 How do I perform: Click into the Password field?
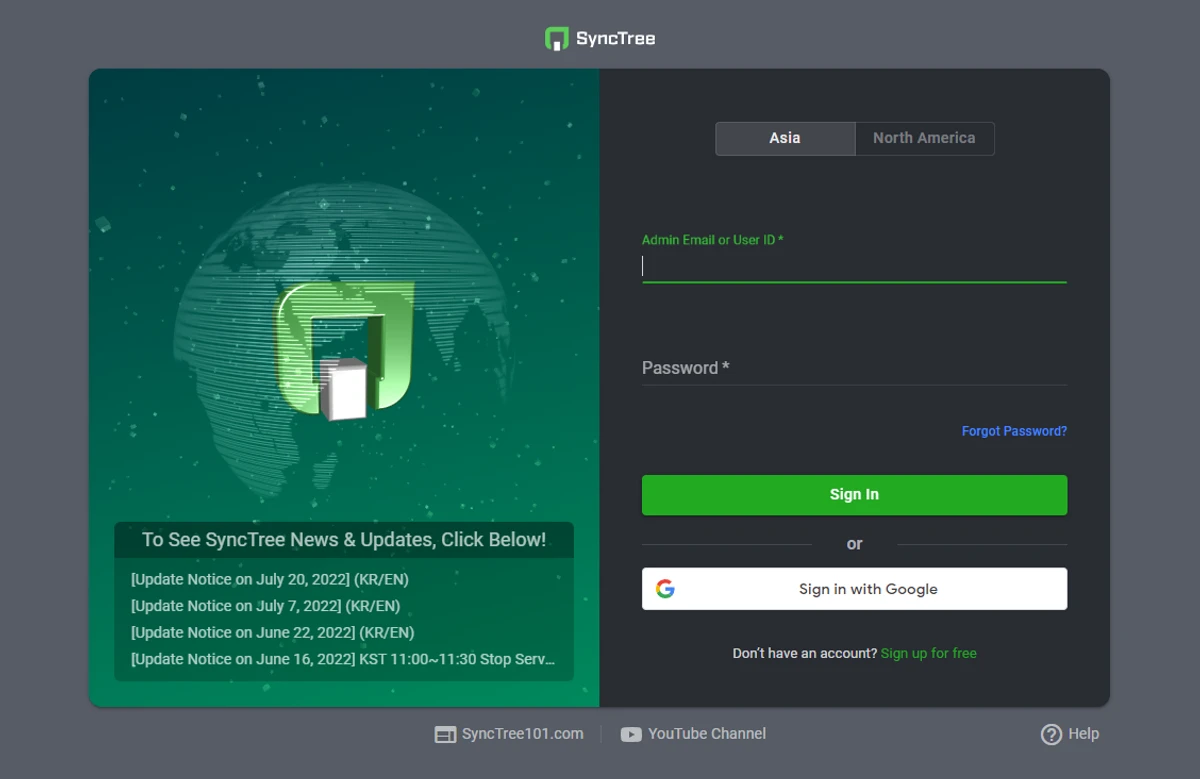tap(854, 368)
